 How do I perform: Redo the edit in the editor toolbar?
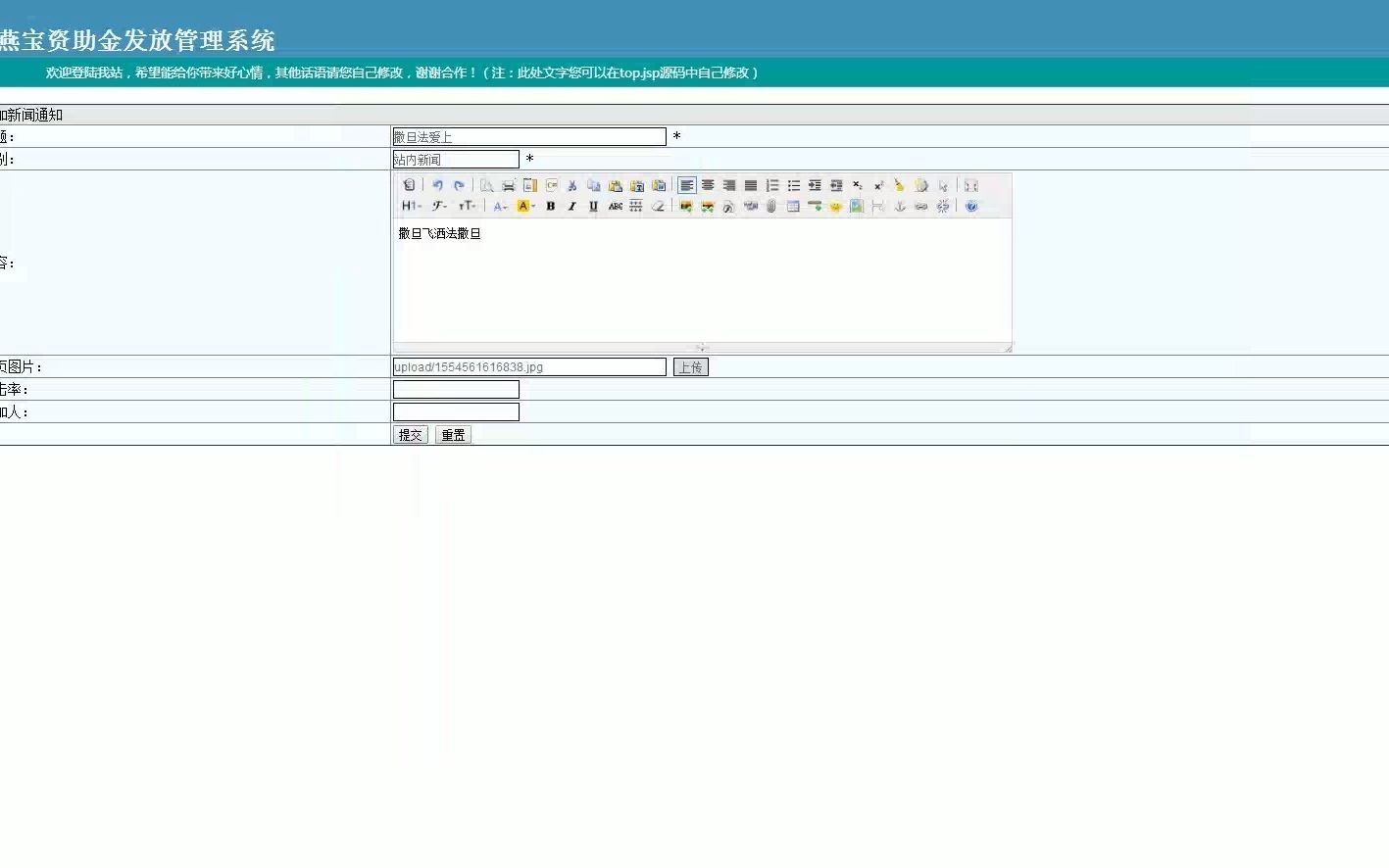click(459, 185)
